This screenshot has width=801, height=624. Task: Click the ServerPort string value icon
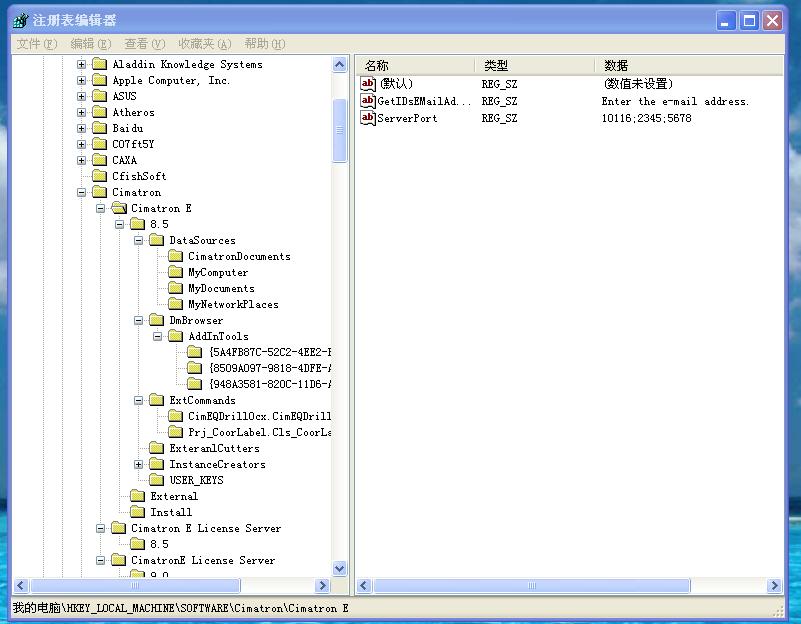368,118
